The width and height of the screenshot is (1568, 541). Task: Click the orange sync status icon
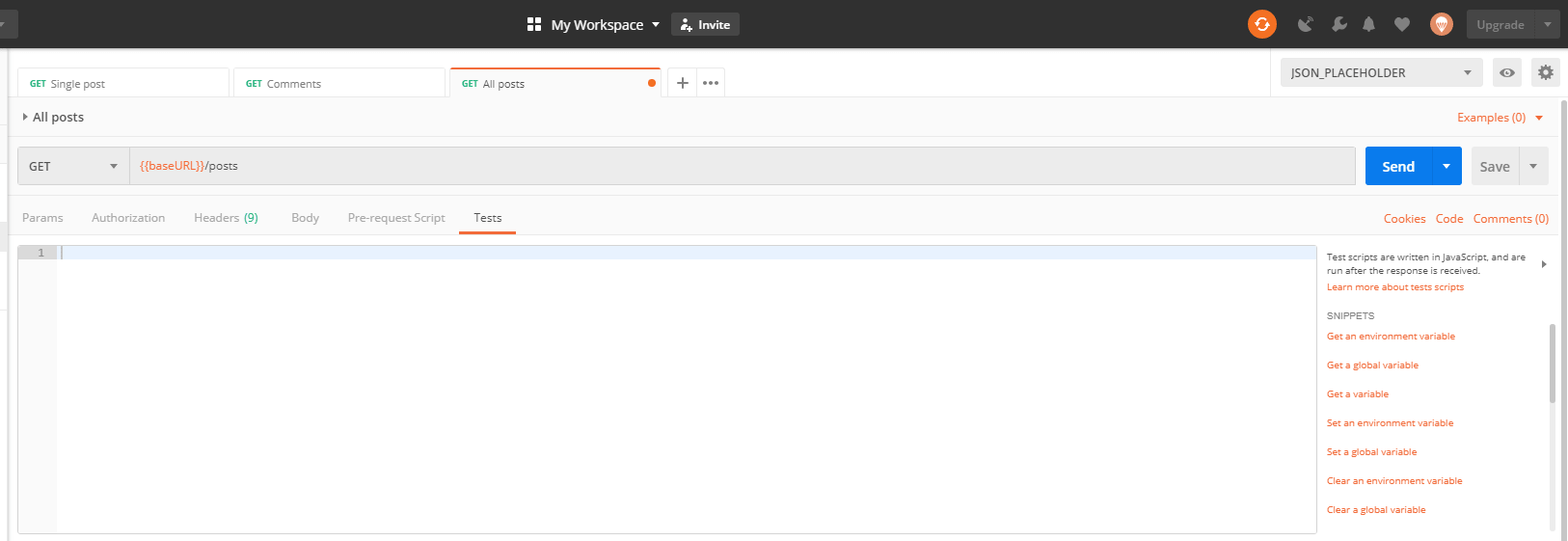[x=1261, y=24]
